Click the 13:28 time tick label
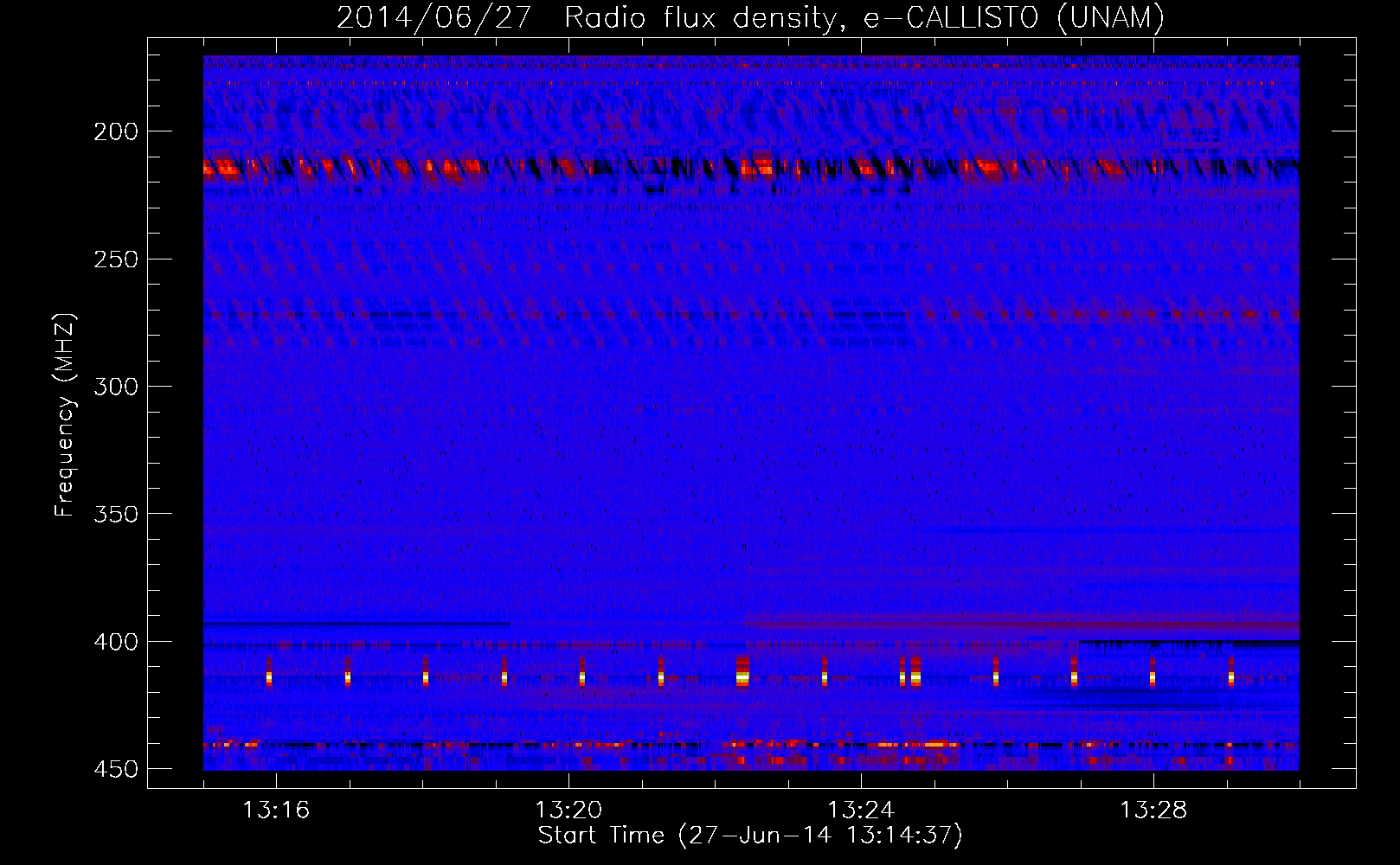 [1153, 810]
